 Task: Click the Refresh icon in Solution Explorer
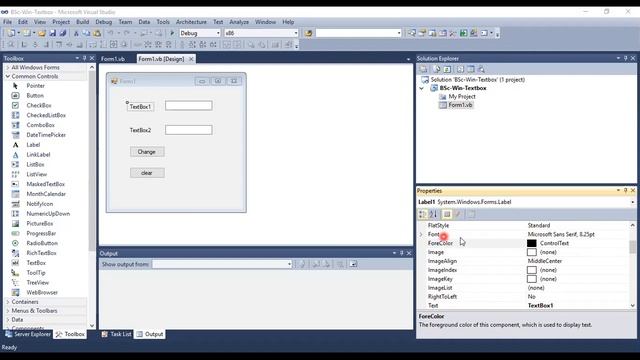(x=448, y=69)
